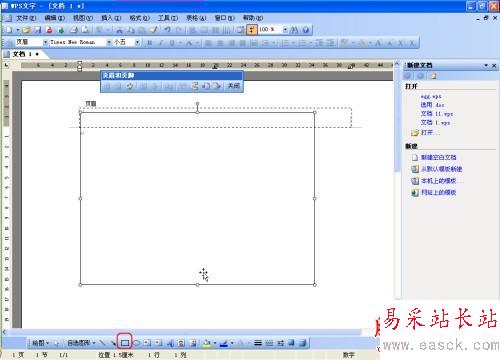Click the Home icon in task pane
The height and width of the screenshot is (360, 500).
point(434,76)
